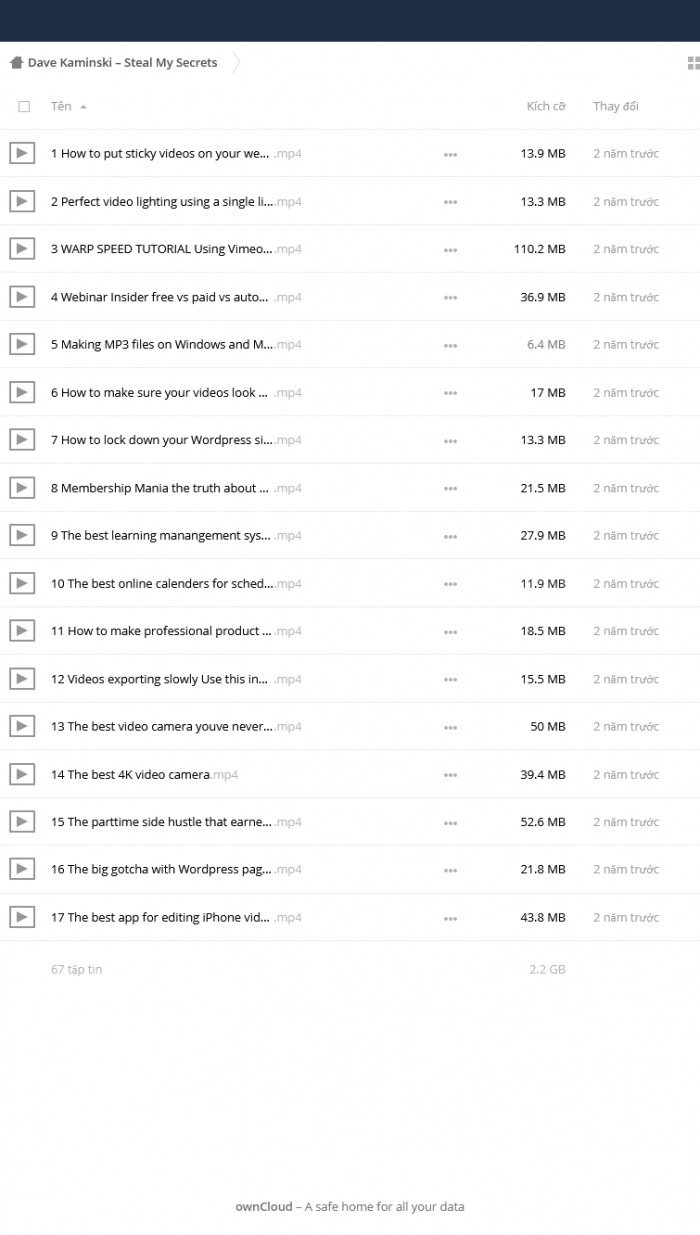Click video icon for file 1 sticky videos
The image size is (700, 1235).
point(22,153)
